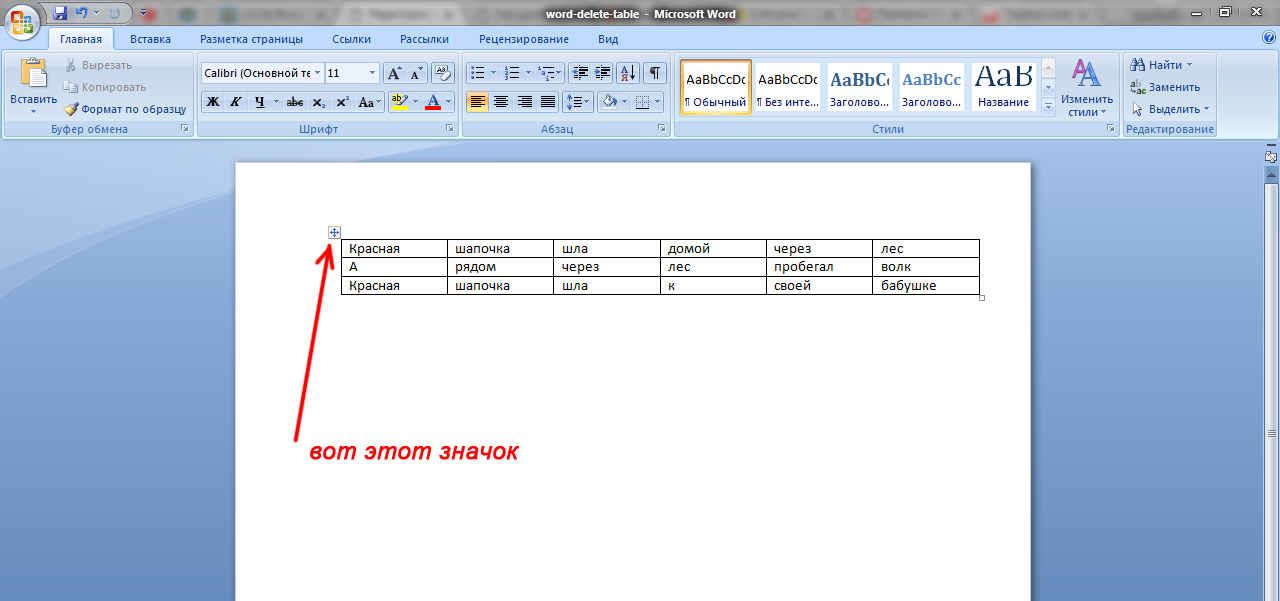Save the document from Quick Access toolbar
Image resolution: width=1280 pixels, height=601 pixels.
pos(60,14)
